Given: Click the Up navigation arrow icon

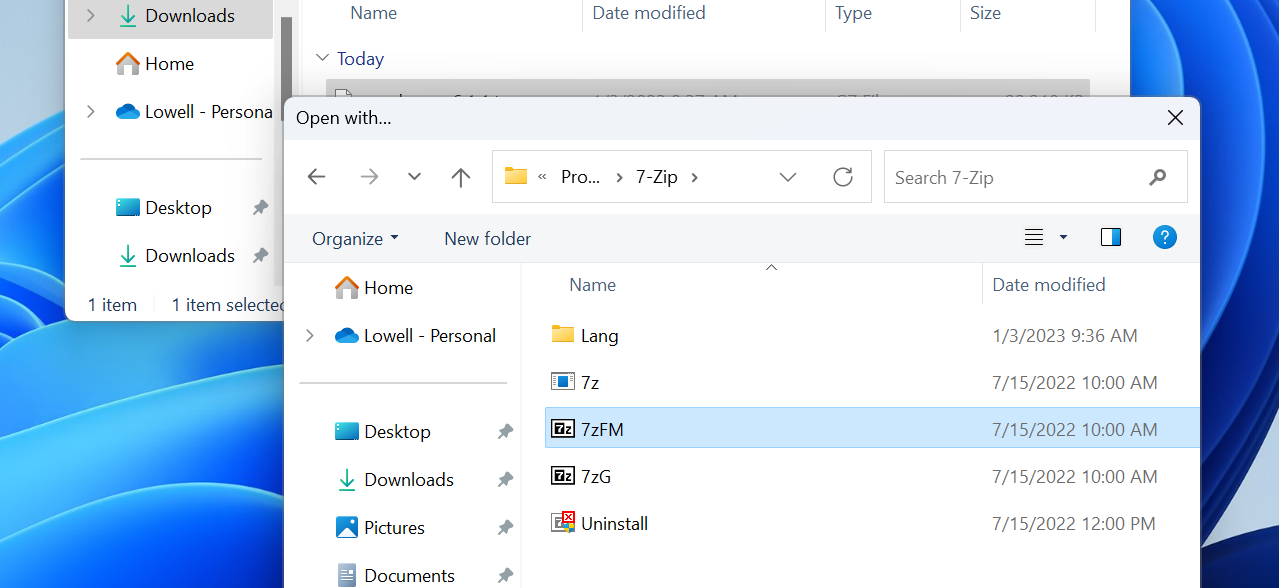Looking at the screenshot, I should [x=460, y=176].
